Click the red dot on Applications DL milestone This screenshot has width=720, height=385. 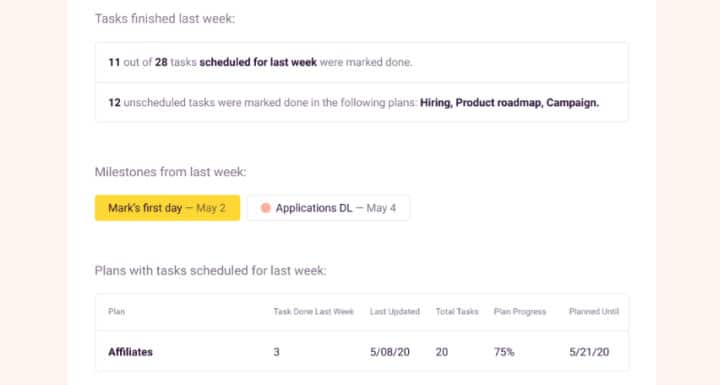pos(265,208)
